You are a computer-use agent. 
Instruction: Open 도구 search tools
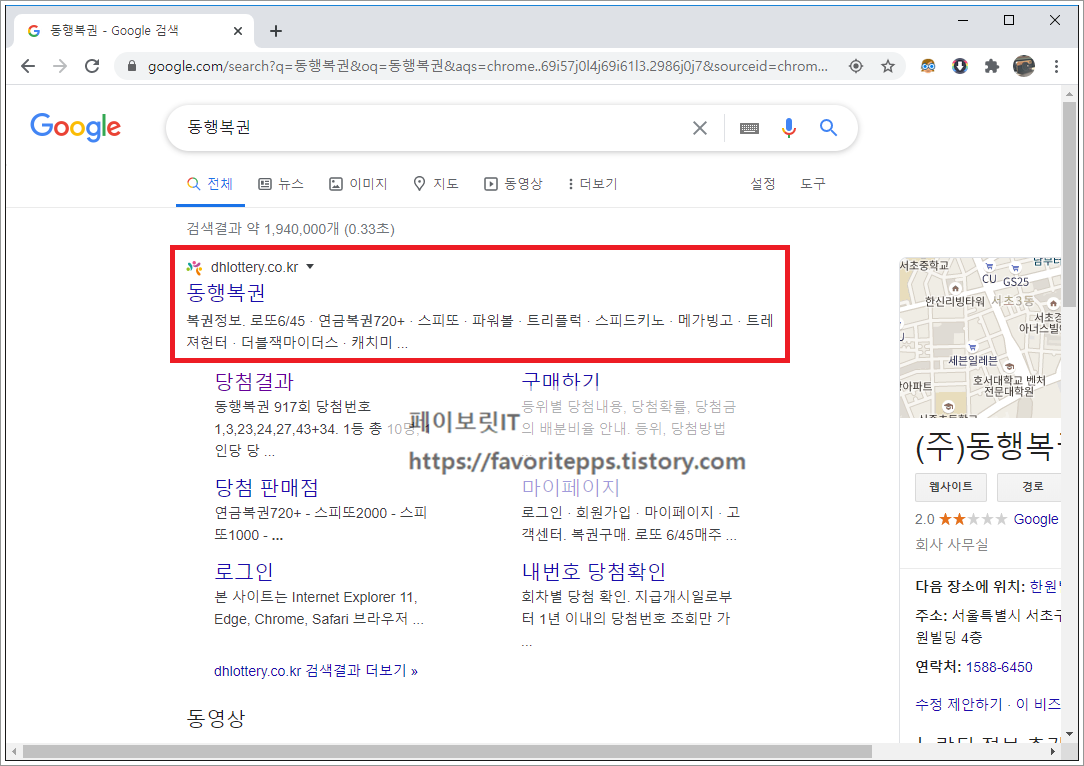point(813,184)
